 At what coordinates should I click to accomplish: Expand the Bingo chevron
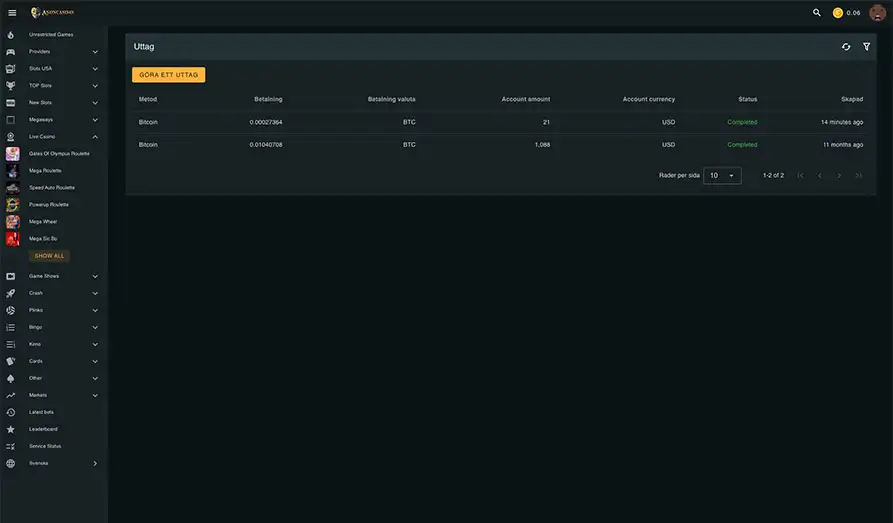tap(95, 328)
